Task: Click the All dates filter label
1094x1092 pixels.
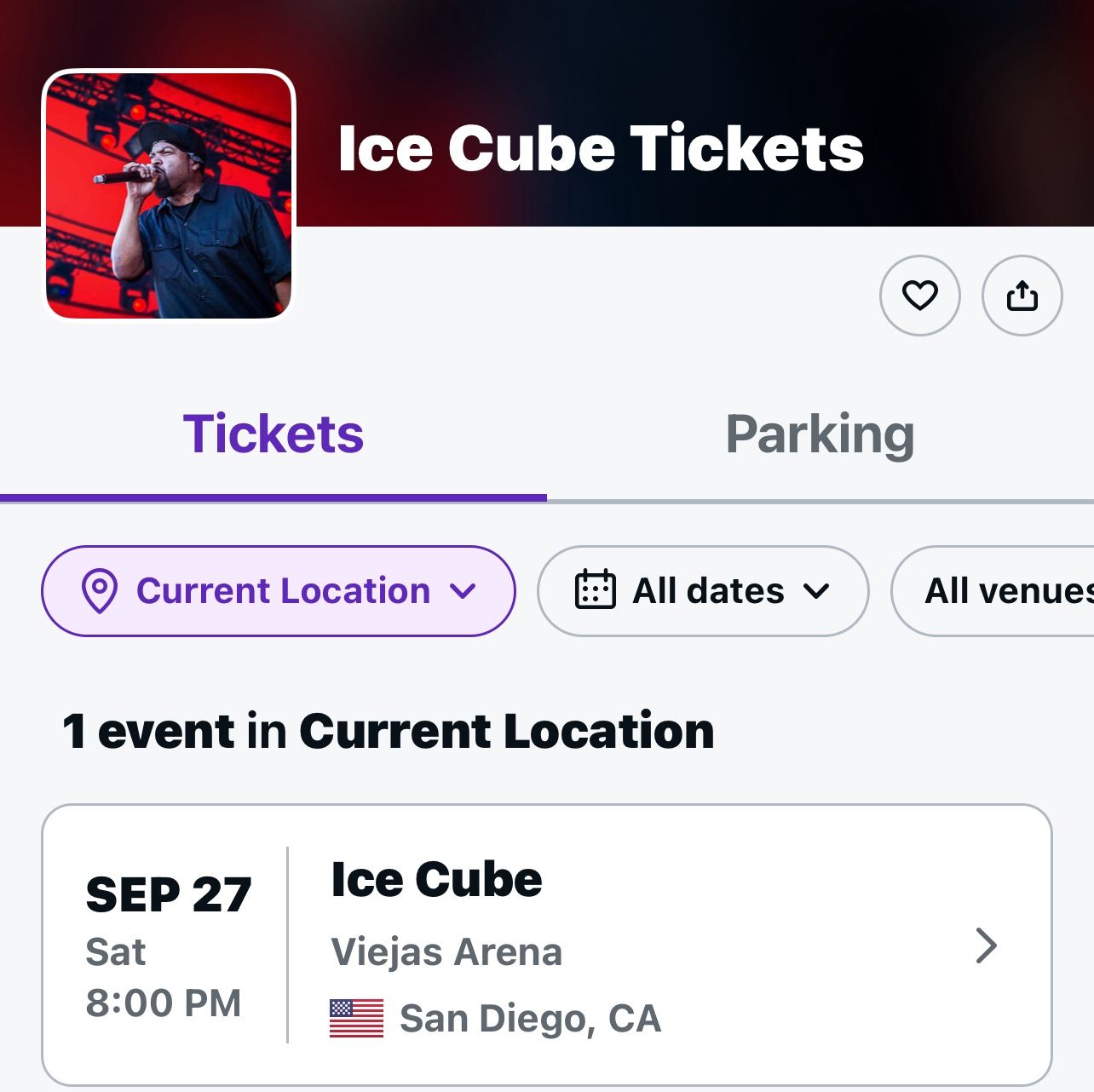Action: click(x=708, y=591)
